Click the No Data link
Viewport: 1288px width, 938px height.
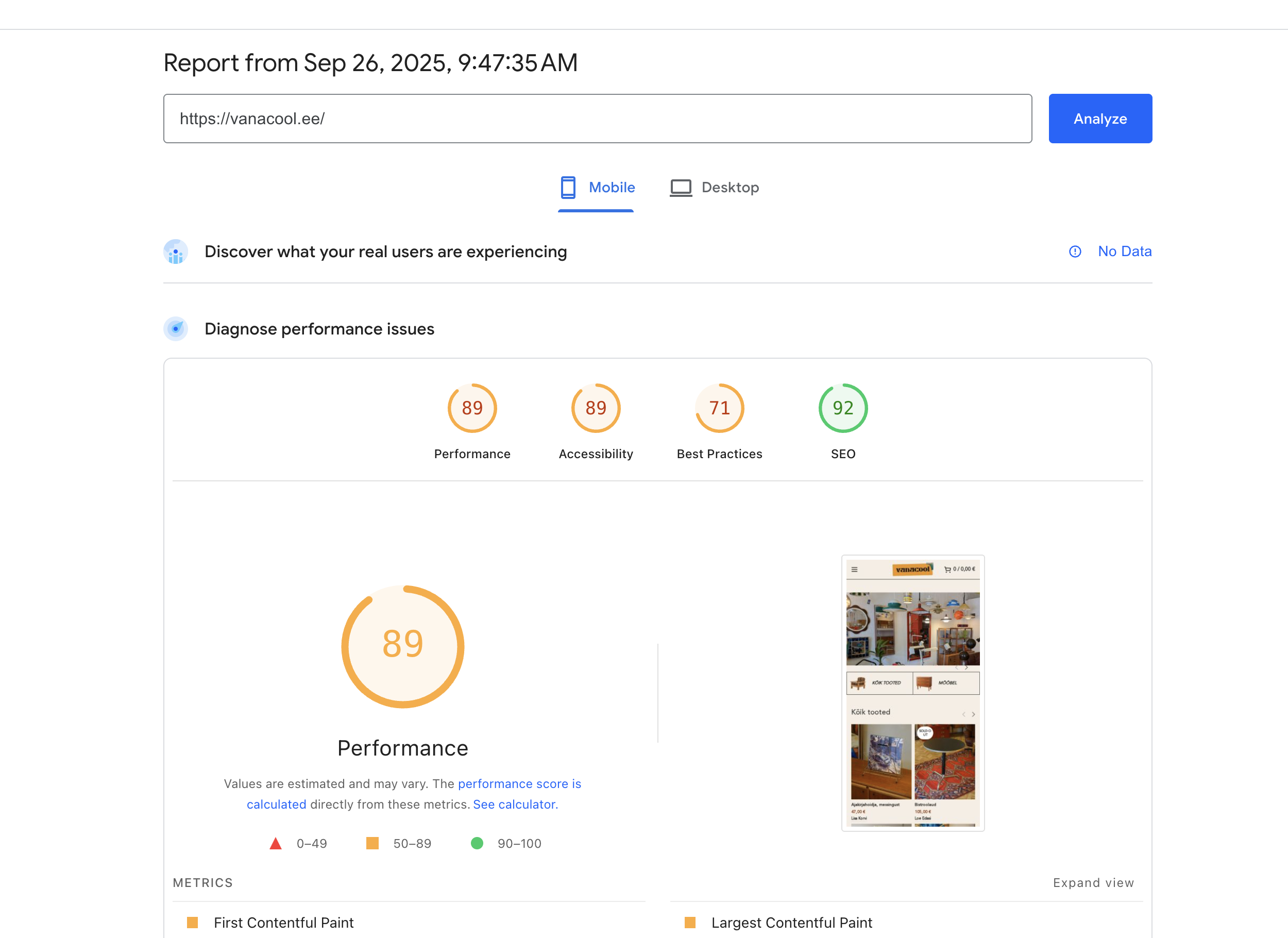1125,251
